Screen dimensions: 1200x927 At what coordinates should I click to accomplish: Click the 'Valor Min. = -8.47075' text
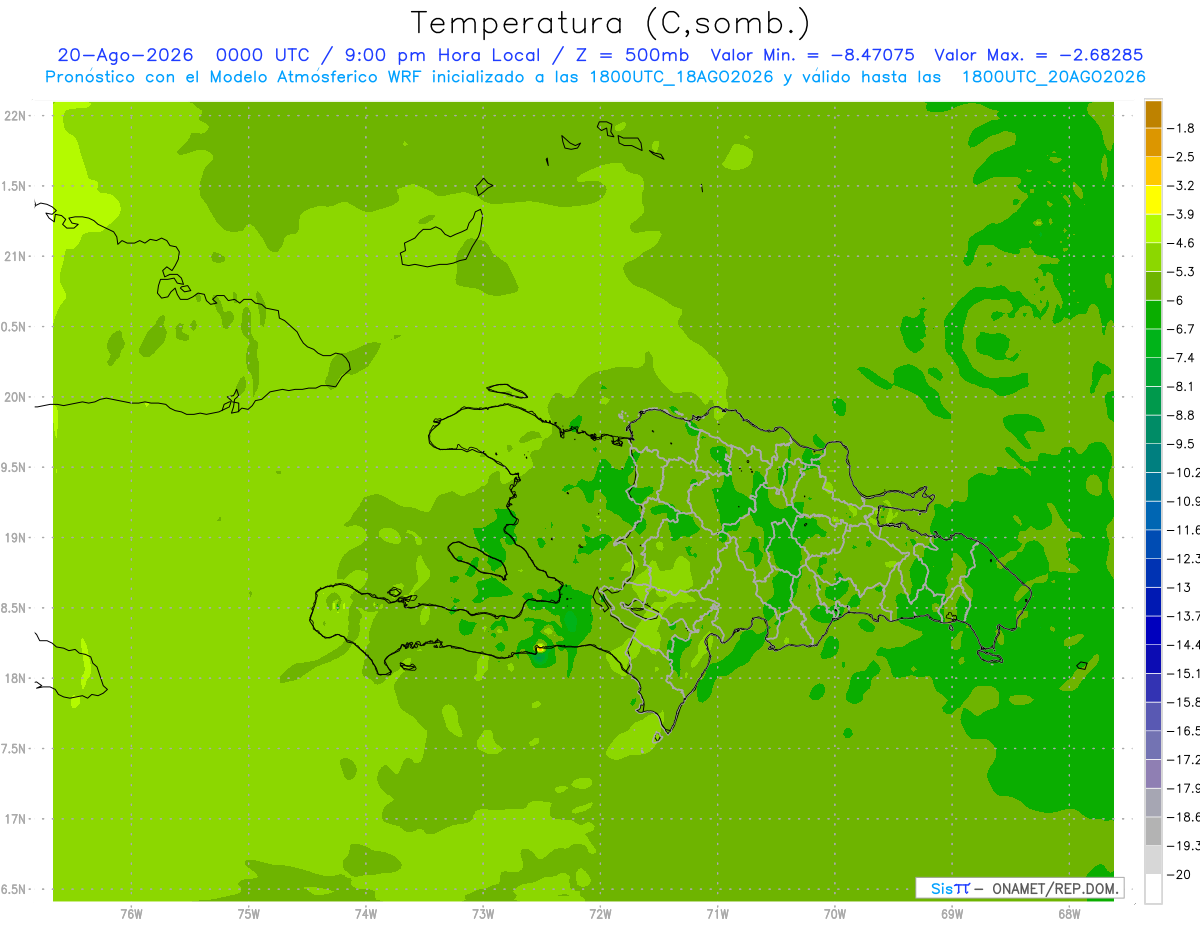812,55
